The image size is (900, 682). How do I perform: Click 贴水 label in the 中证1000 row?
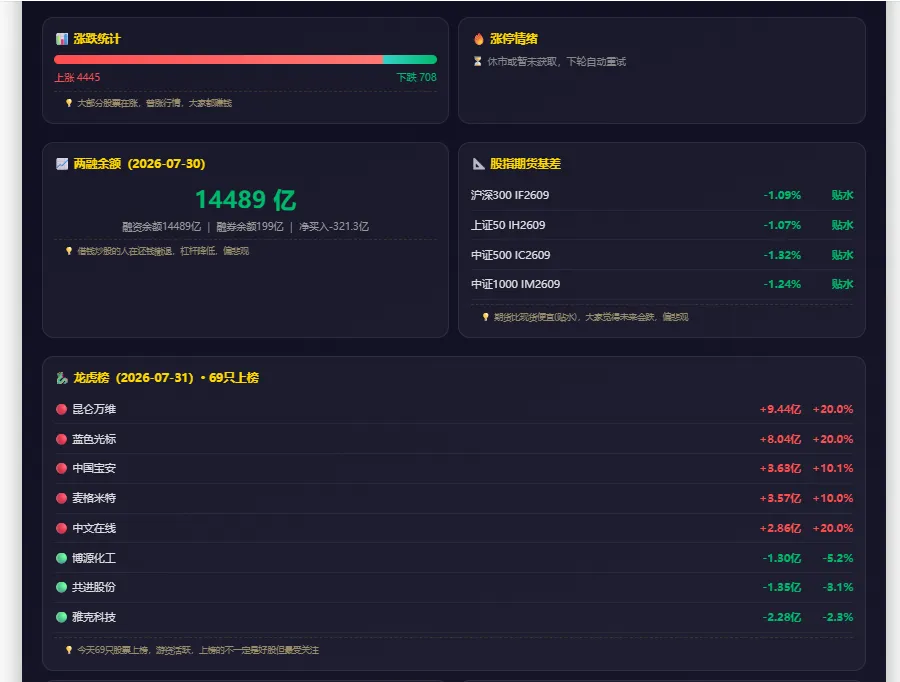coord(843,284)
